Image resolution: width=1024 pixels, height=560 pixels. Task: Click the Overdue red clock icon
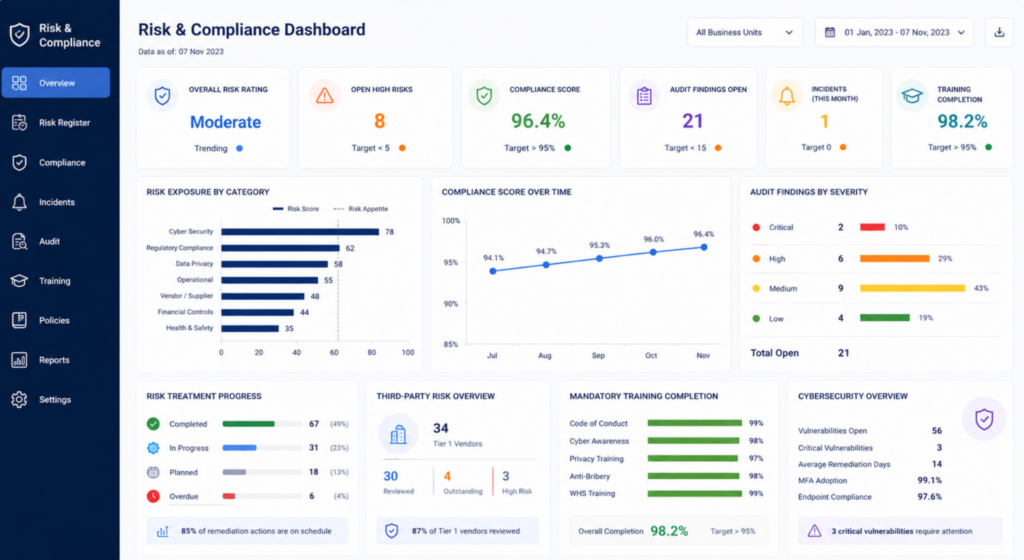click(x=153, y=496)
